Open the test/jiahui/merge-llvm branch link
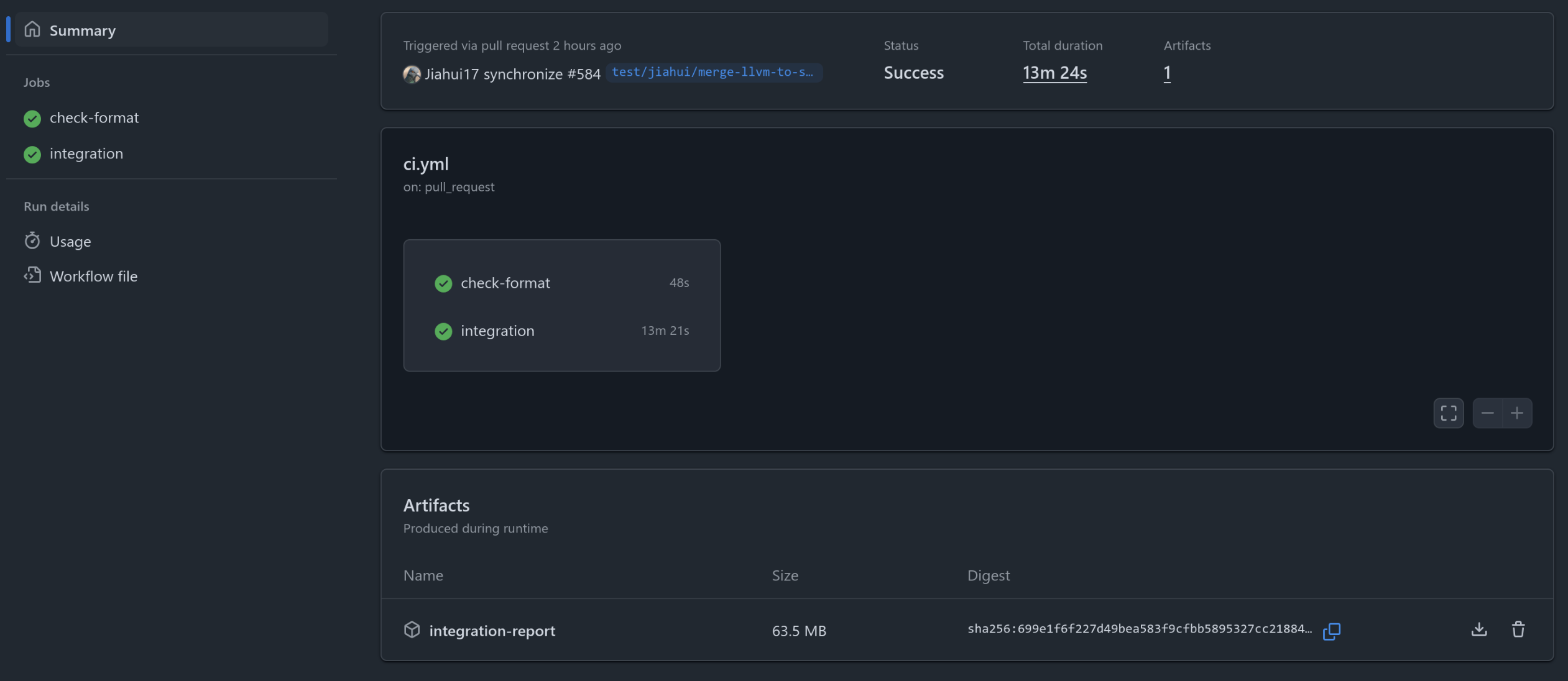The width and height of the screenshot is (1568, 681). 713,72
